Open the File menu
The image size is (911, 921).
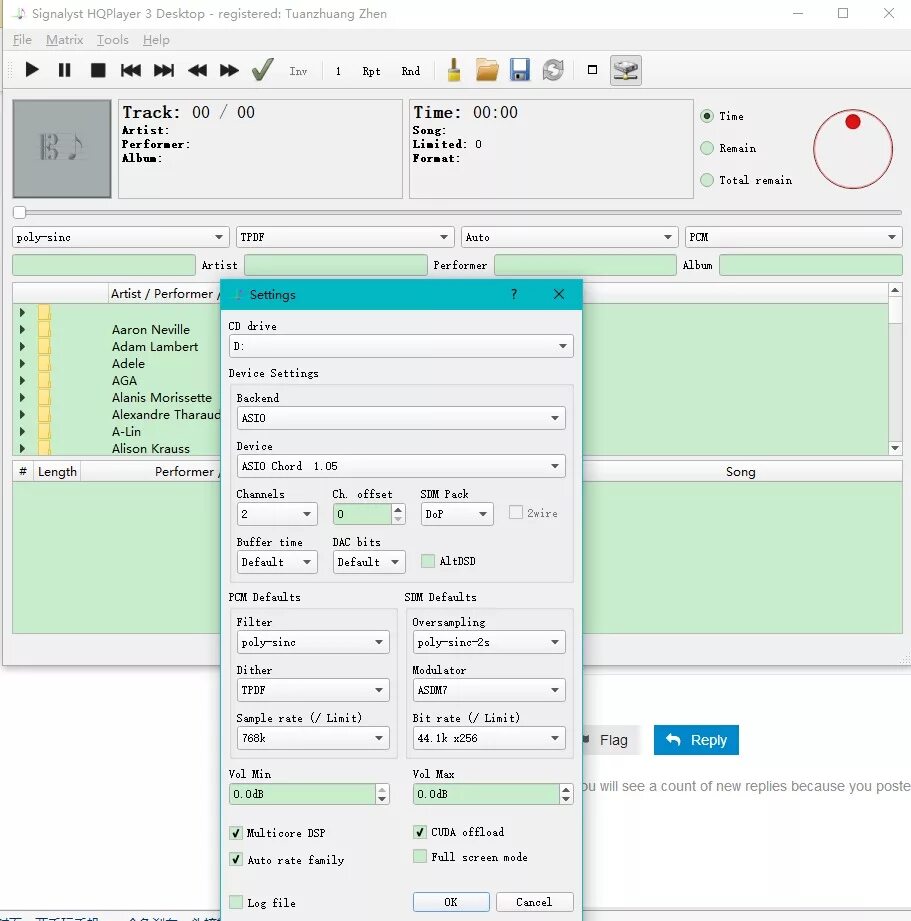click(x=22, y=40)
